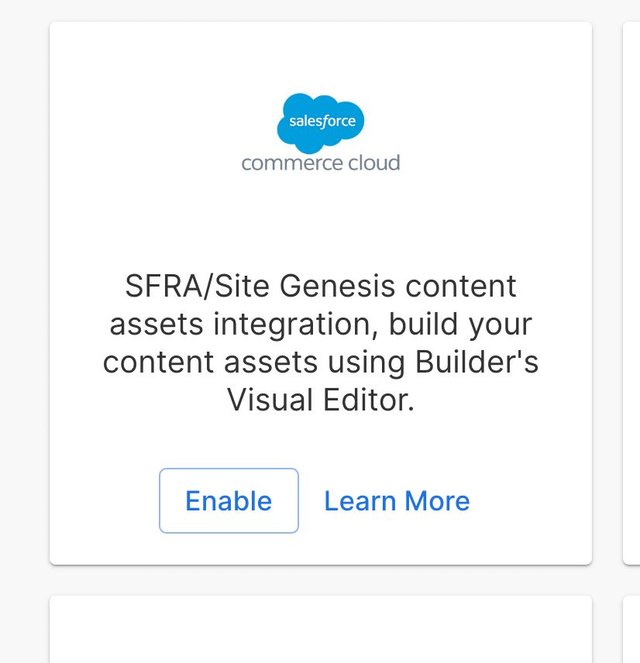Open the Learn More link

(x=397, y=501)
